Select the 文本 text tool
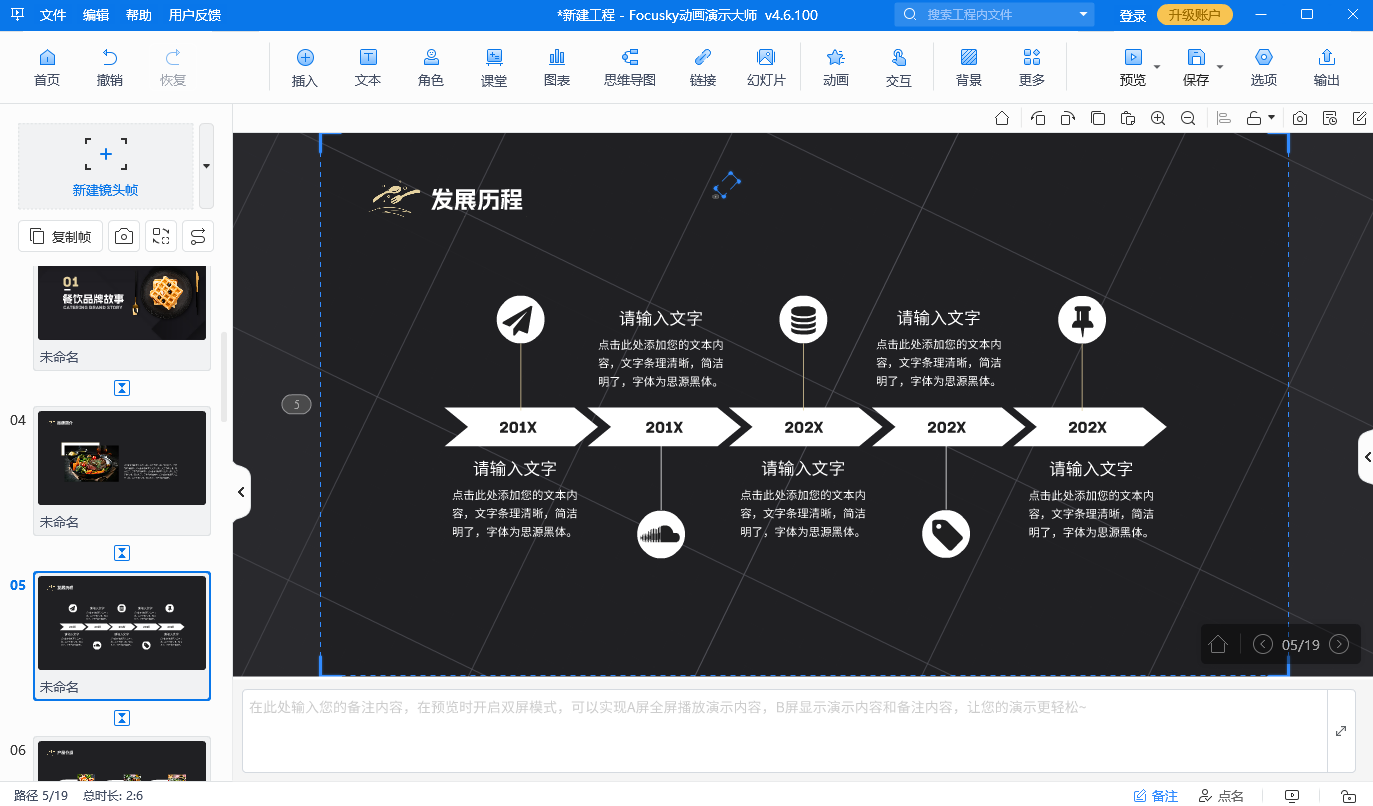 point(368,67)
